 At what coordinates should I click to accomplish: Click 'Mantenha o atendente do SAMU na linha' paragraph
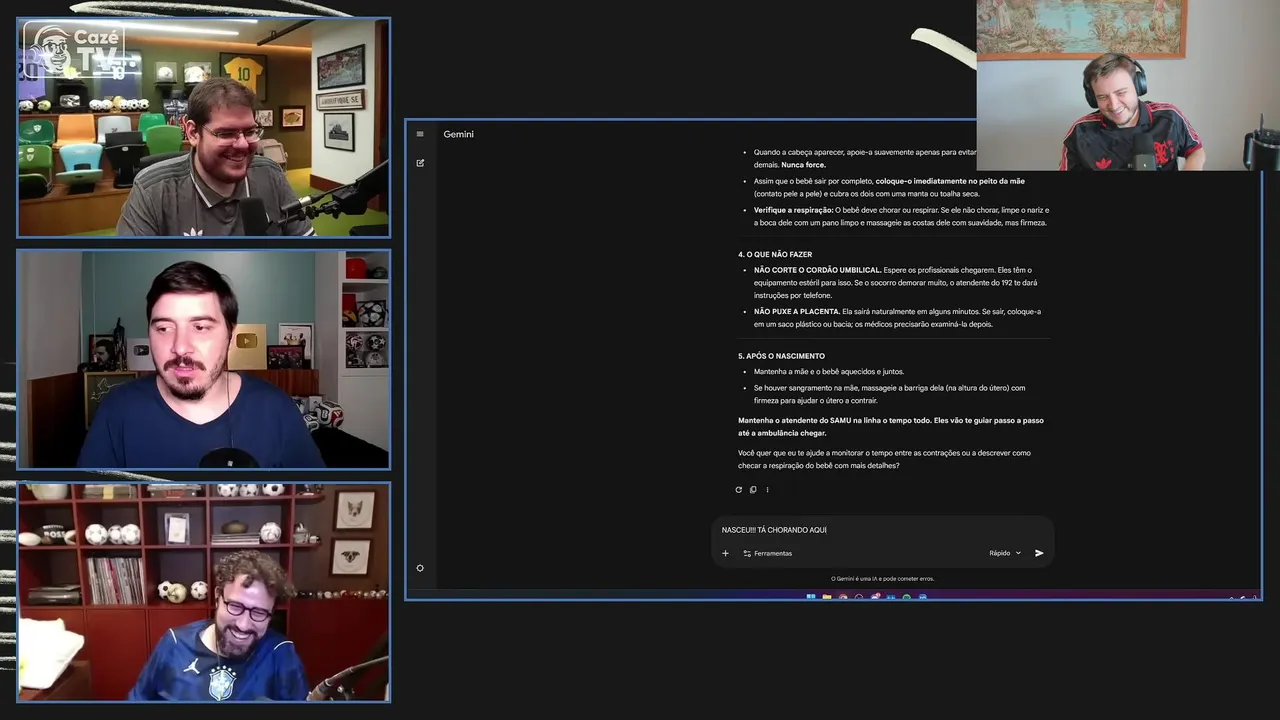[891, 427]
